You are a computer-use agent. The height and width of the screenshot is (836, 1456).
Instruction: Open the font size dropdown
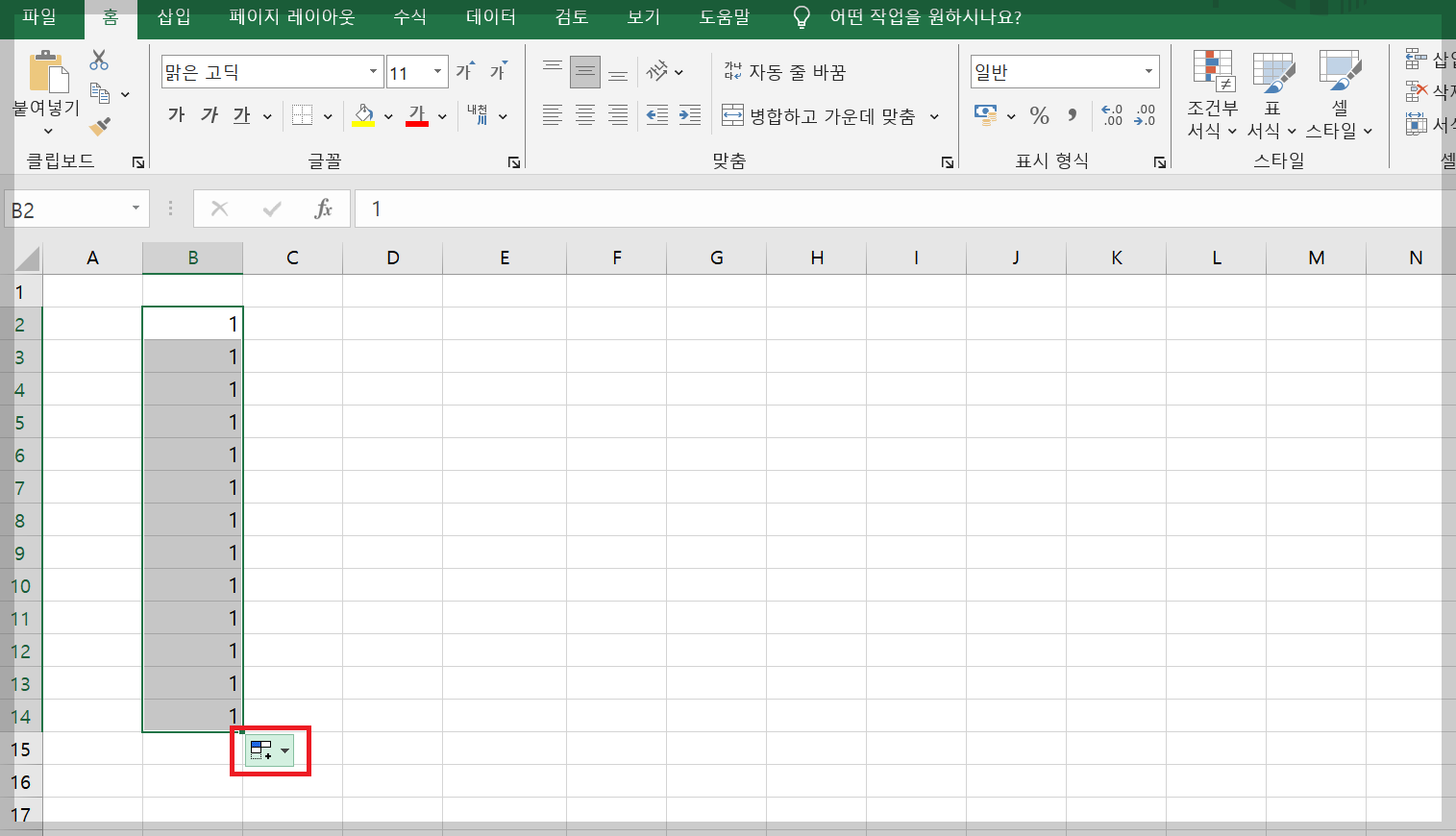pyautogui.click(x=438, y=71)
